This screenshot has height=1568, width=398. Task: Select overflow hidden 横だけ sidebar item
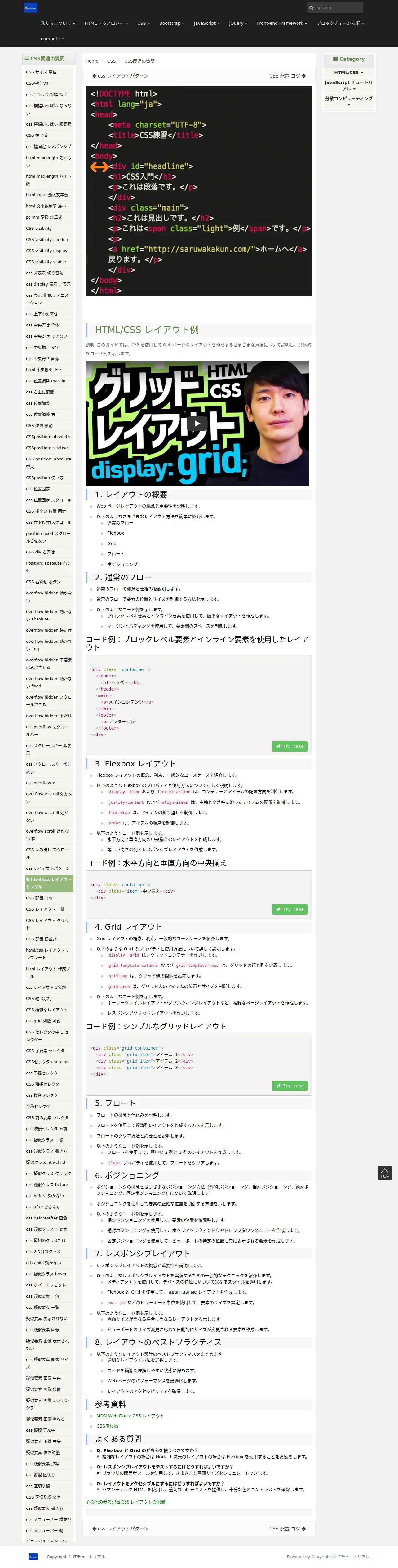click(x=49, y=631)
